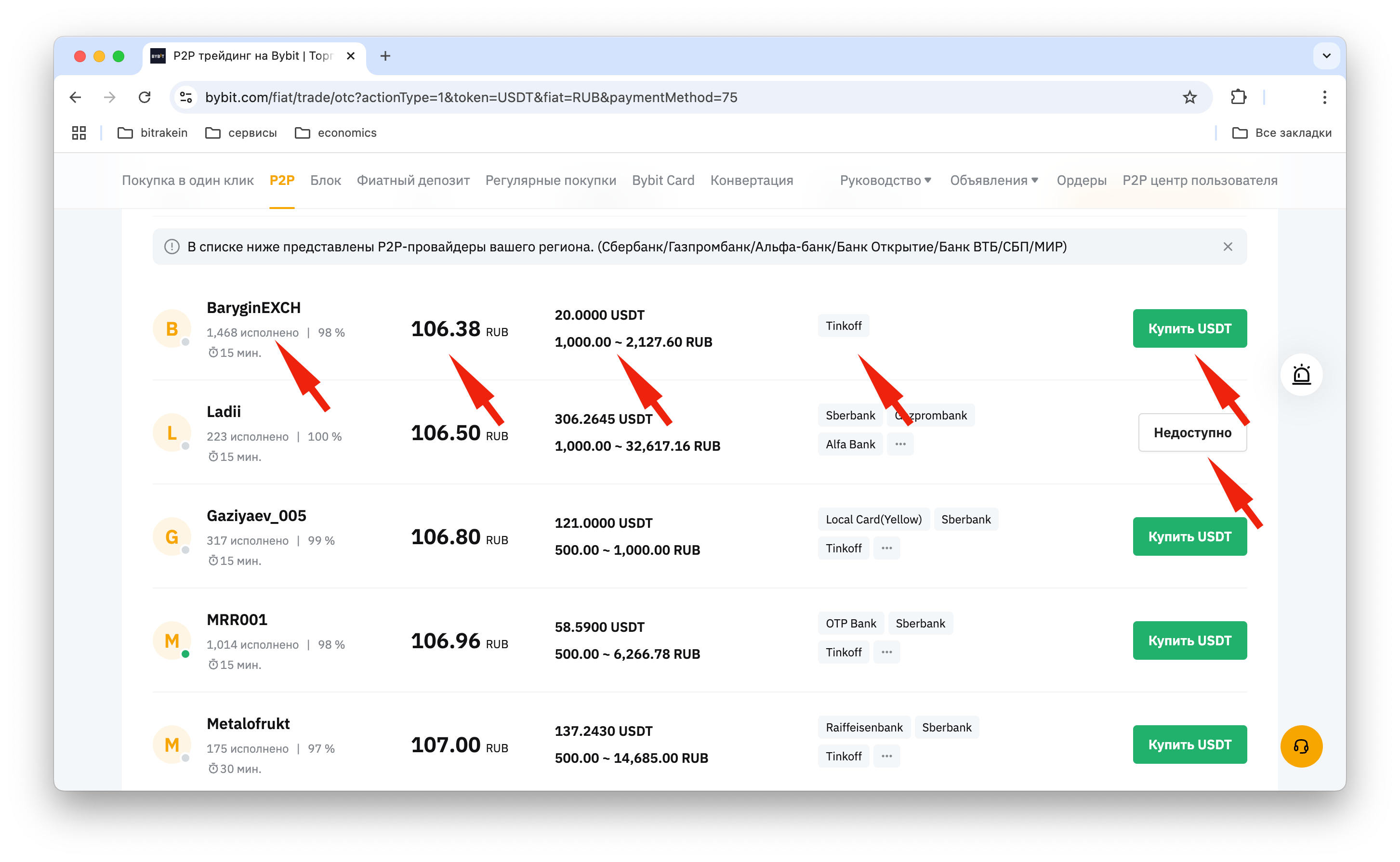Buy USDT from Gaziyaev_005
Screen dimensions: 1400x862
(1189, 536)
